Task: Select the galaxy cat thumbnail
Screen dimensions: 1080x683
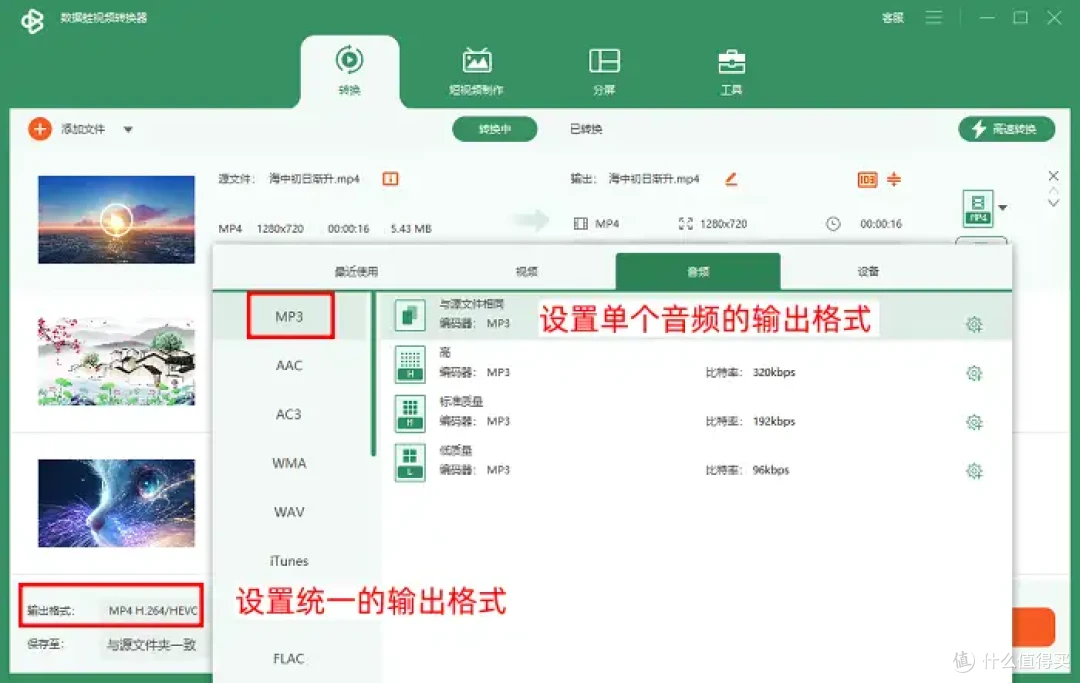Action: (x=116, y=503)
